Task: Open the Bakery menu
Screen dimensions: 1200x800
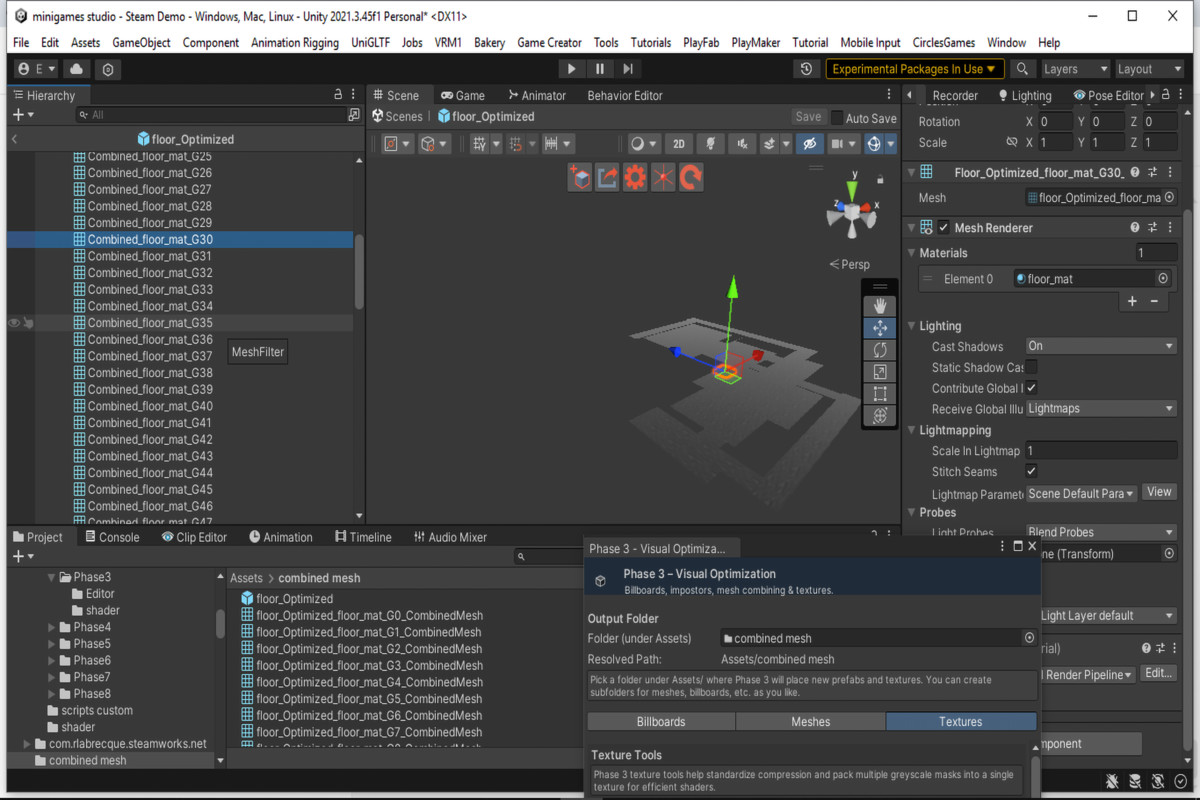Action: pyautogui.click(x=489, y=43)
